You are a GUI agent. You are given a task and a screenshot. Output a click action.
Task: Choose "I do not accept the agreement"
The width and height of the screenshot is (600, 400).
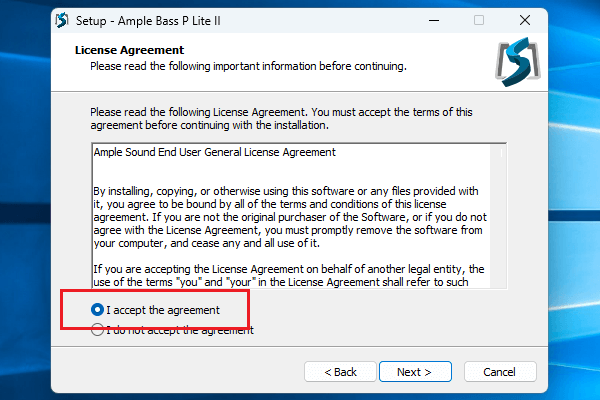[98, 331]
